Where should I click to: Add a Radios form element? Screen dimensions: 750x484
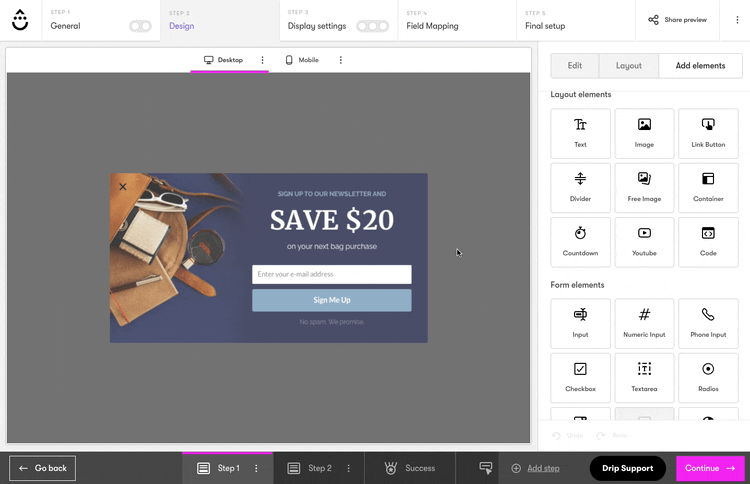tap(708, 377)
